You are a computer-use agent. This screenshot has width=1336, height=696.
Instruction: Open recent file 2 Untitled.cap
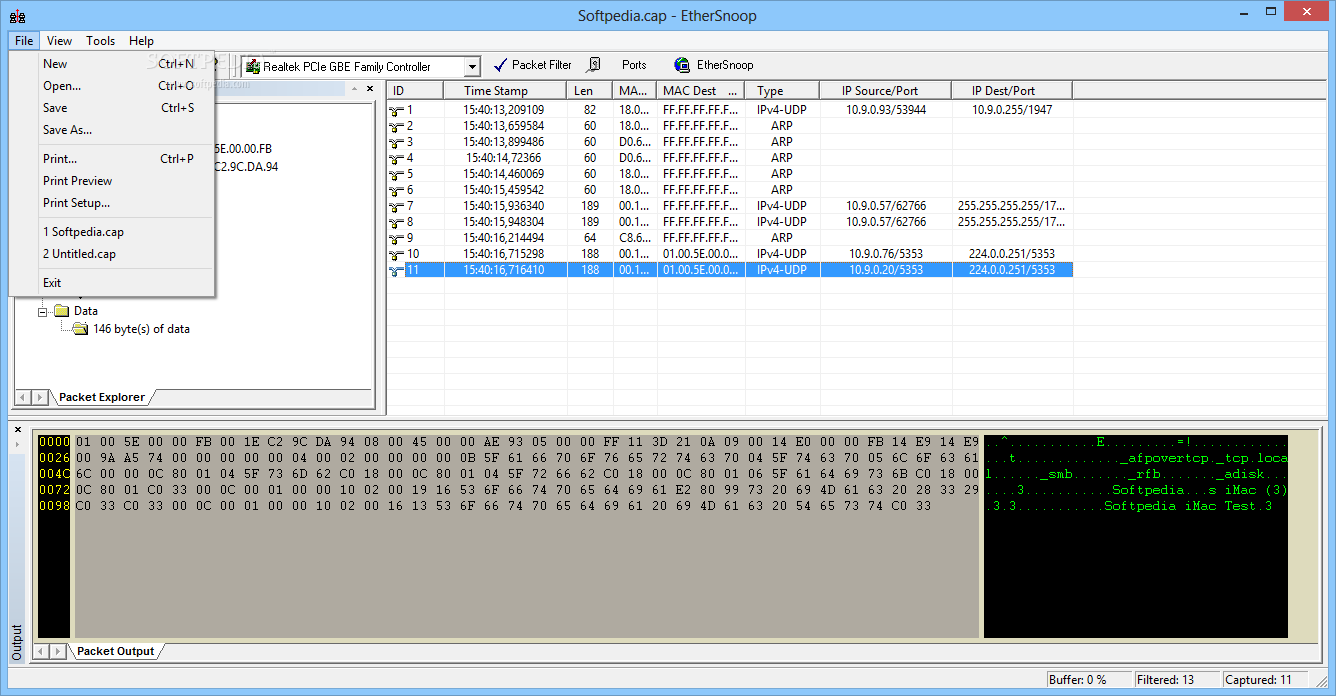(112, 254)
